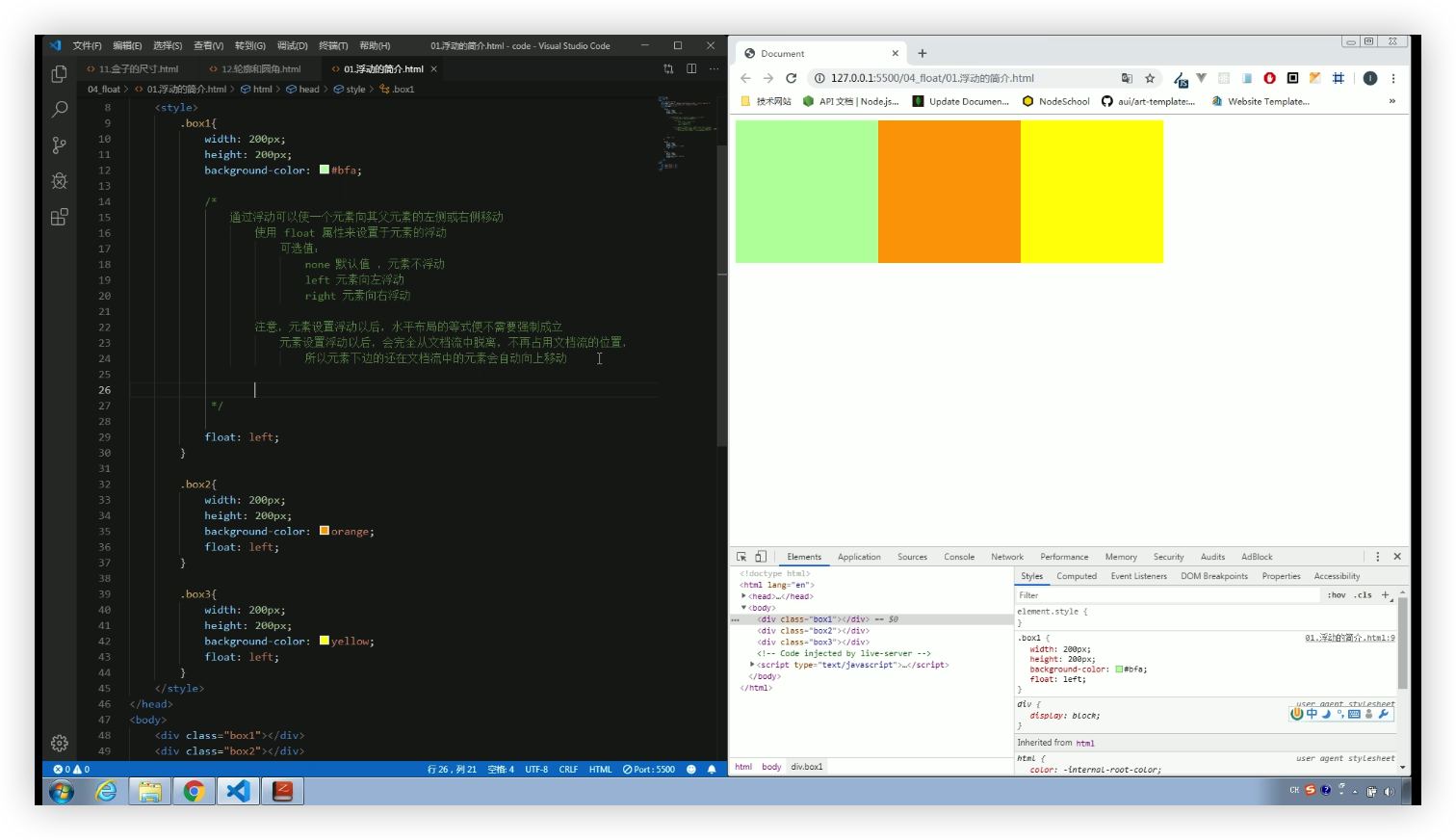Open the encoding selector UTF-8

pos(536,769)
